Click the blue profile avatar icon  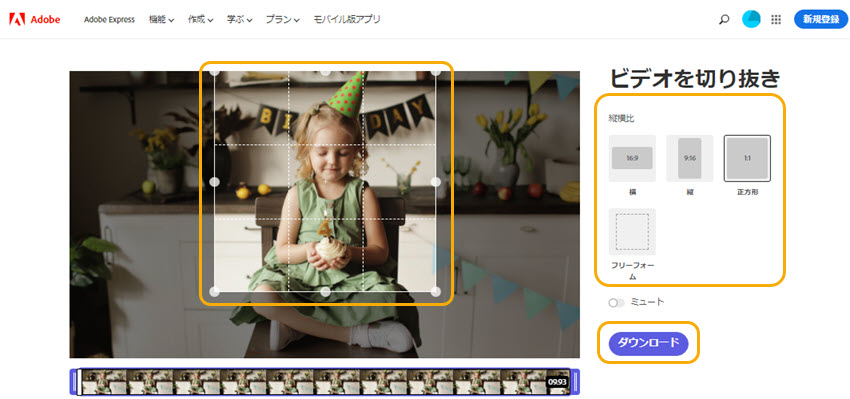pyautogui.click(x=751, y=20)
